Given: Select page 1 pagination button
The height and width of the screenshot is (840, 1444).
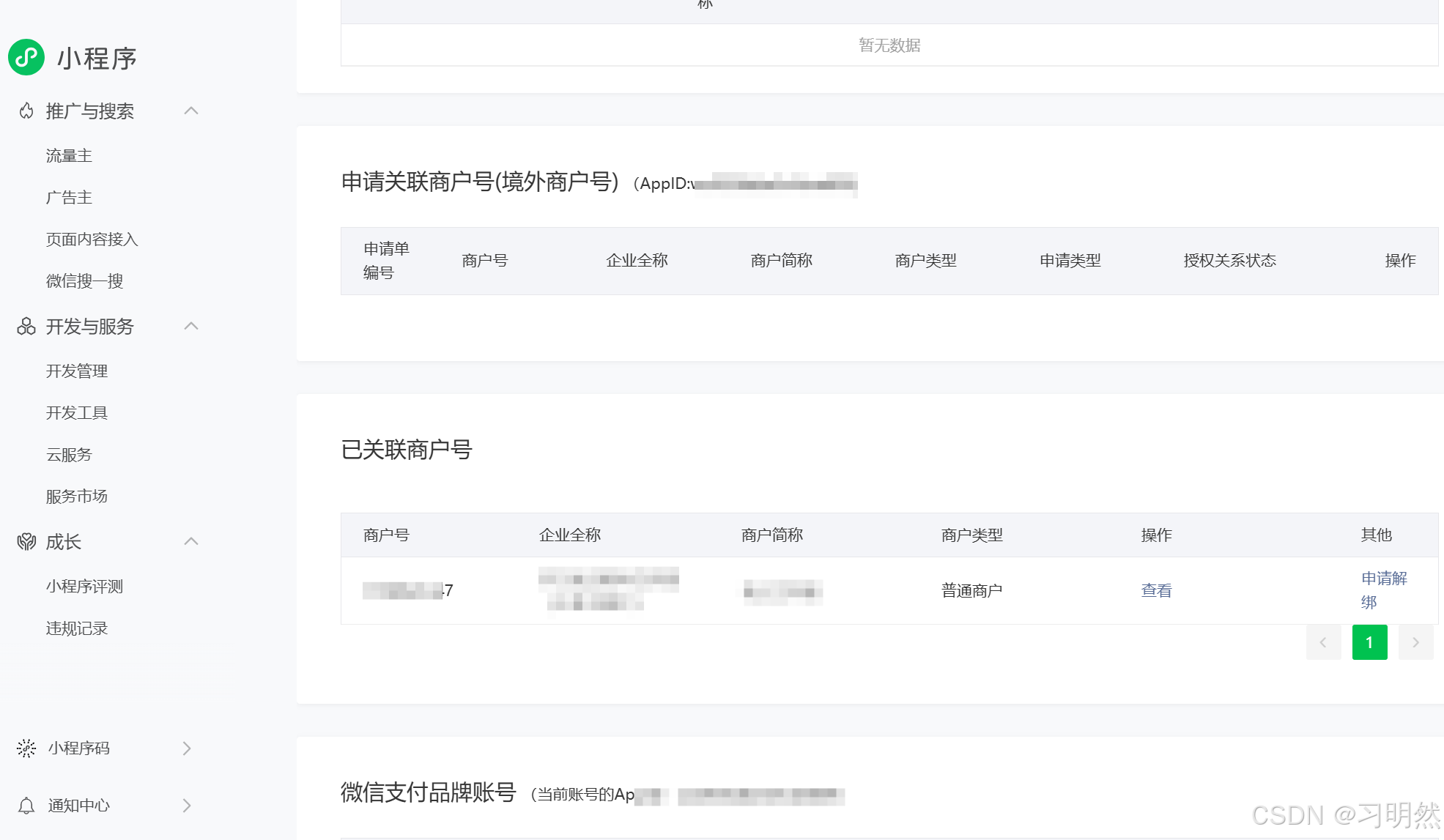Looking at the screenshot, I should point(1369,642).
